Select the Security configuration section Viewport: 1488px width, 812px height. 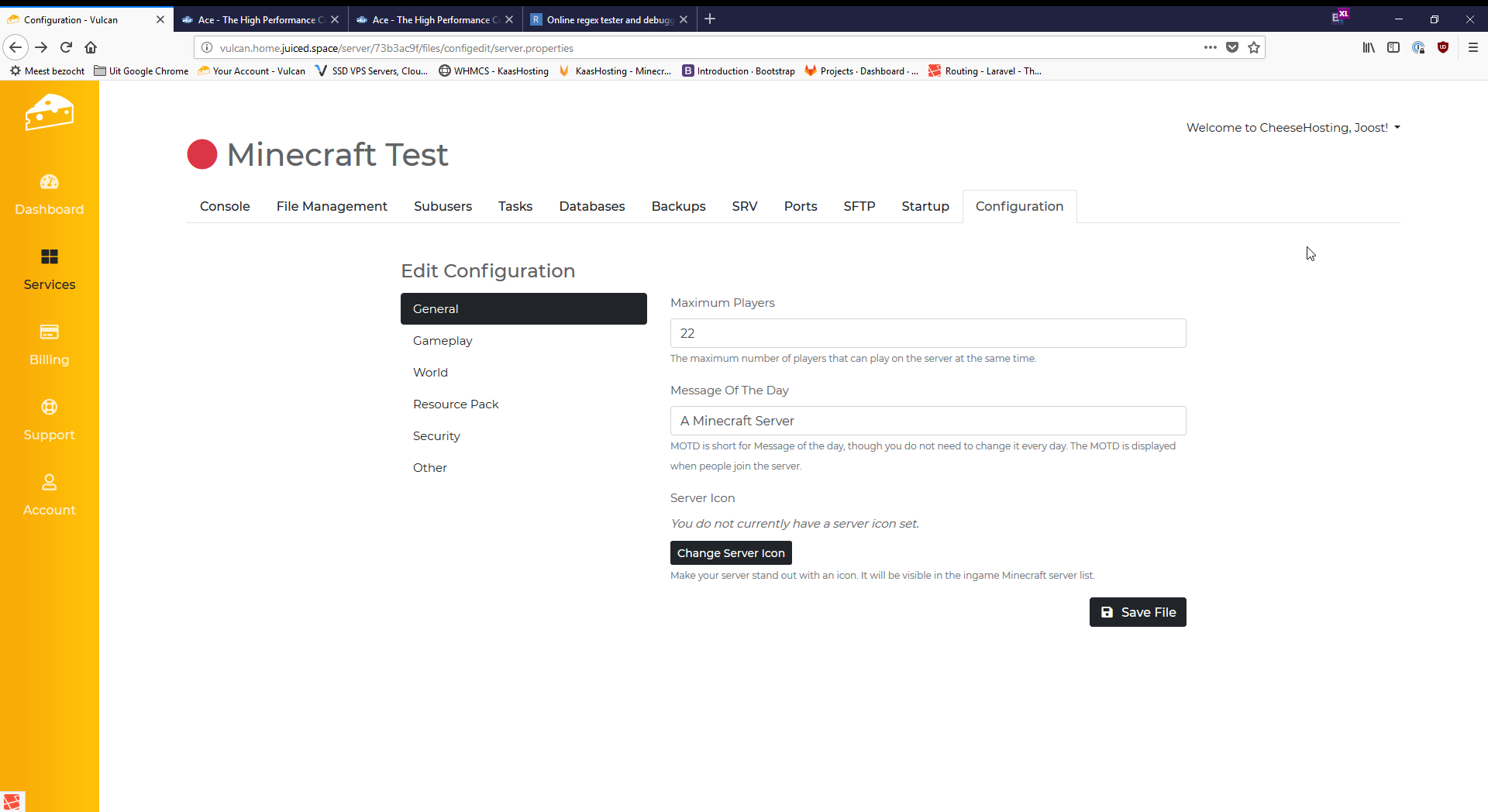pyautogui.click(x=436, y=436)
